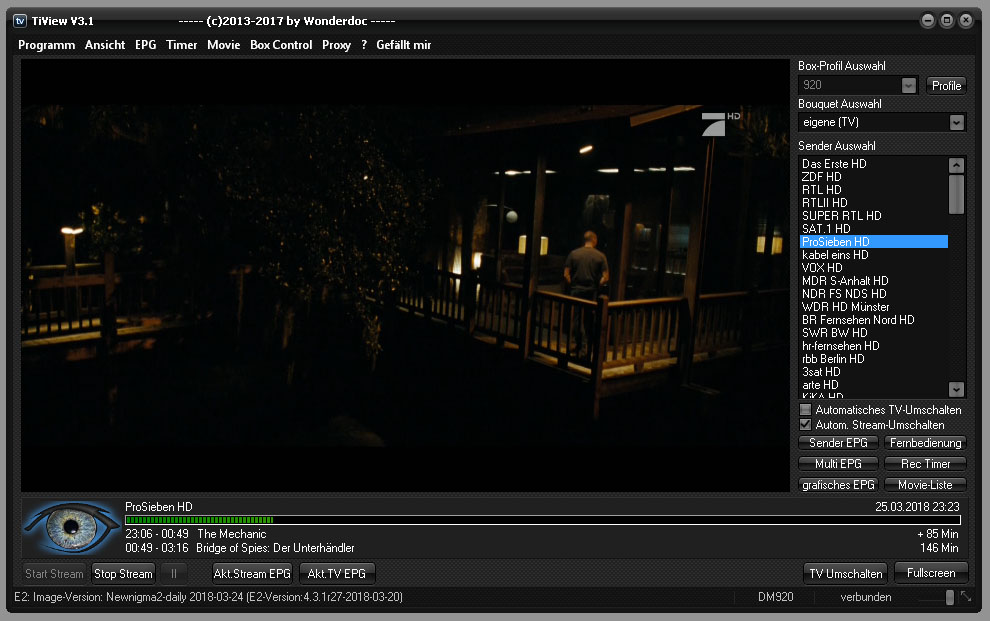Open the question mark help menu

pyautogui.click(x=364, y=45)
